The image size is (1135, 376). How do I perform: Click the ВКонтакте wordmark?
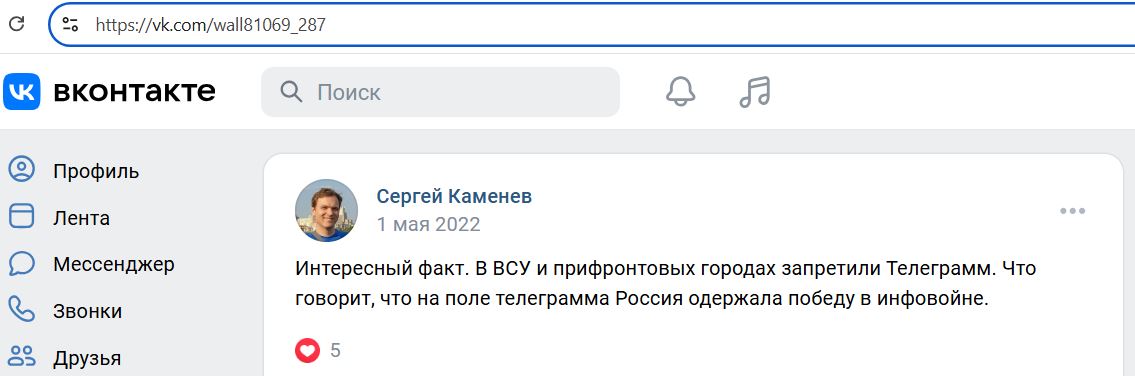click(135, 92)
